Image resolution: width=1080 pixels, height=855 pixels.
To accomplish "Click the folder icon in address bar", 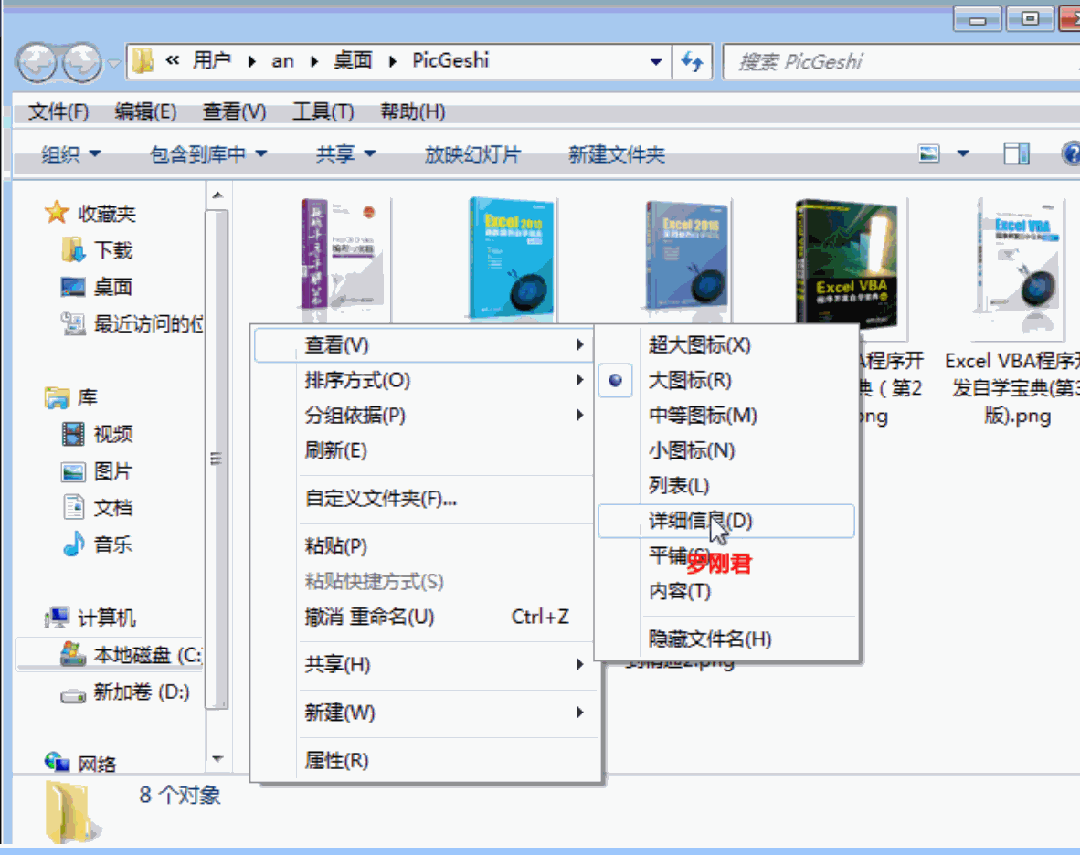I will click(x=143, y=61).
